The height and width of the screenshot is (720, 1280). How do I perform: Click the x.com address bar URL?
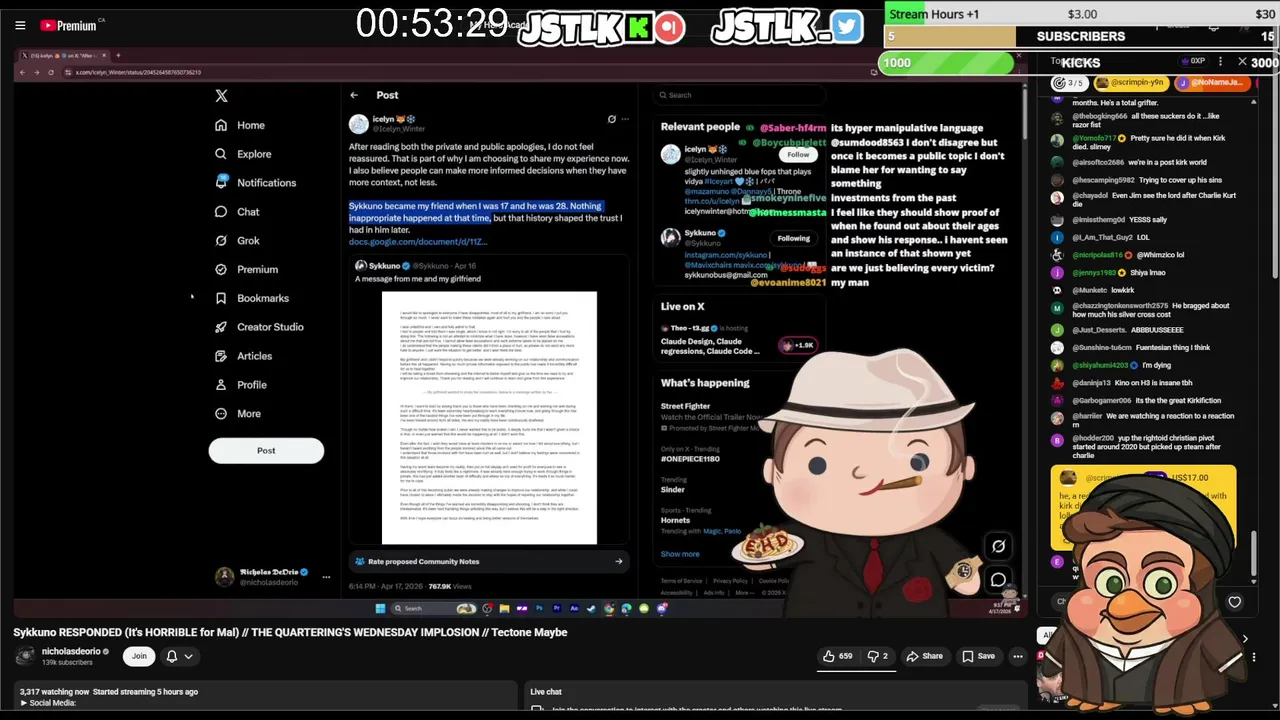[x=139, y=72]
